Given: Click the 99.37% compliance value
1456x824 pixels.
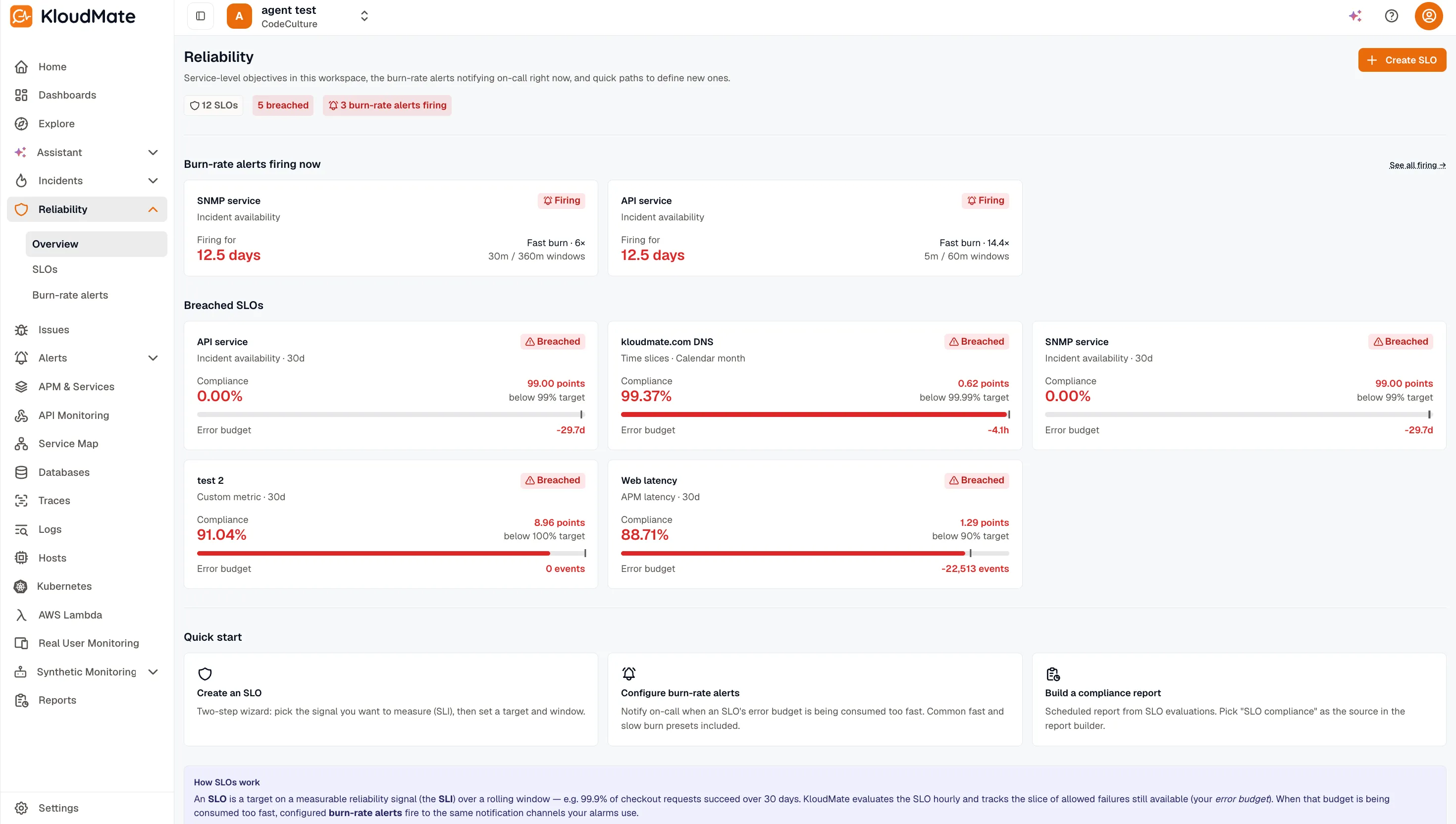Looking at the screenshot, I should [x=646, y=396].
